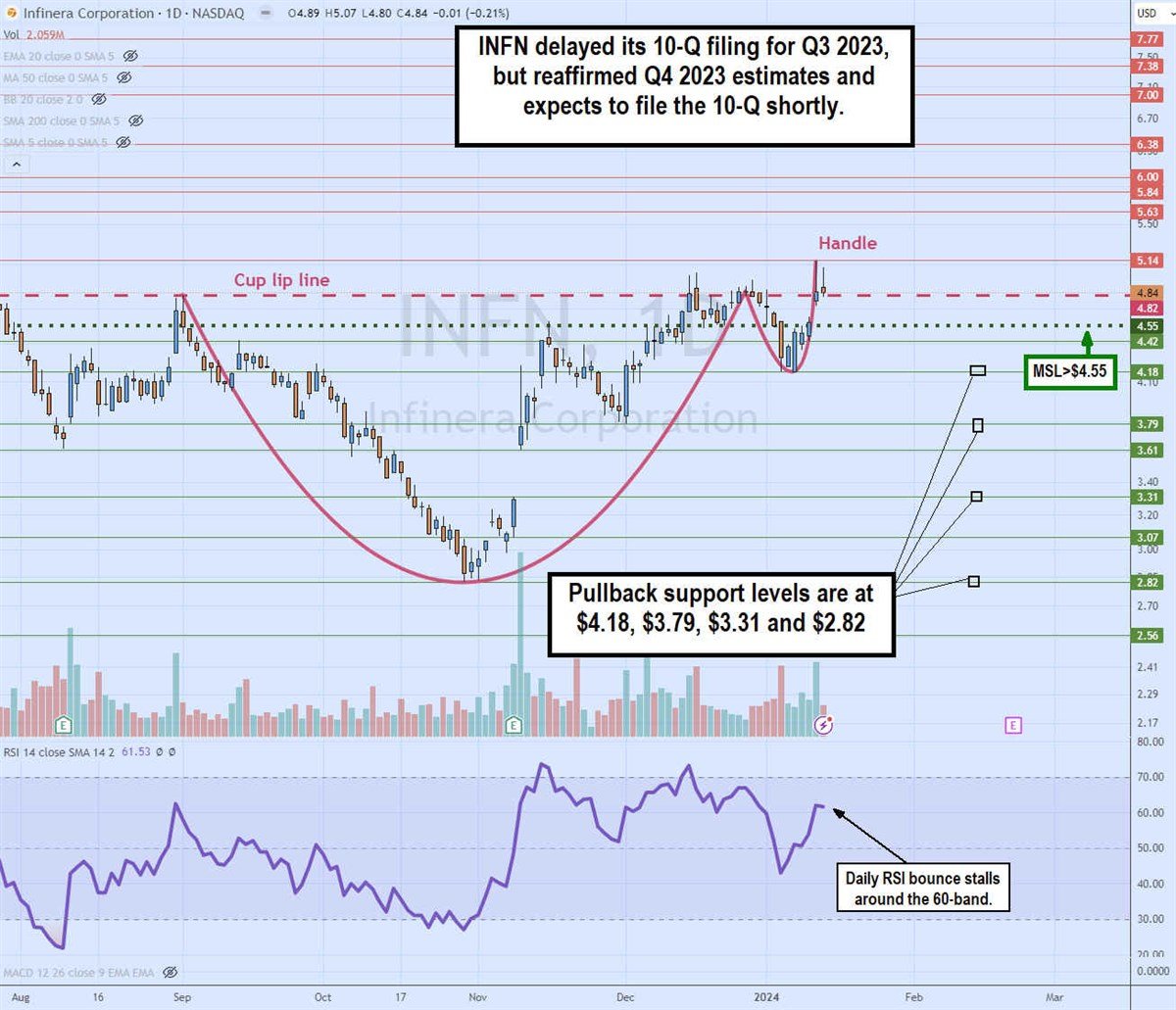
Task: Select the MACD 12 26 legend label
Action: point(79,973)
